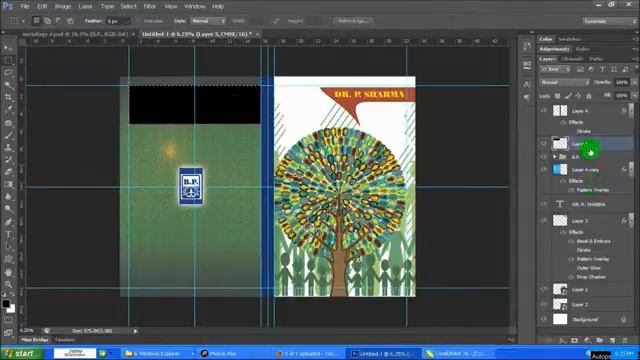Select the Brush tool
Viewport: 640px width, 360px height.
(8, 135)
